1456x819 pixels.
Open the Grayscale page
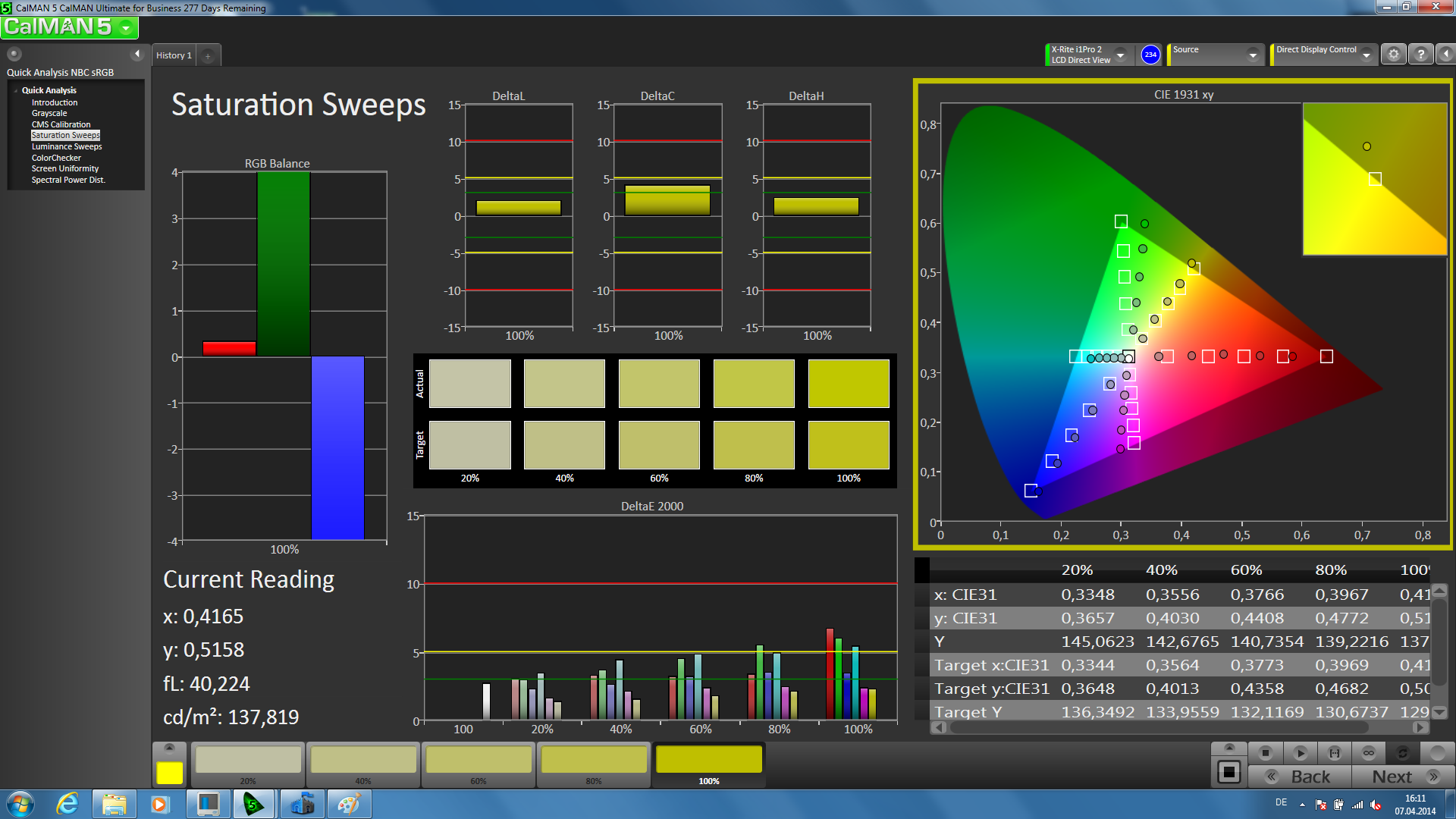click(49, 113)
